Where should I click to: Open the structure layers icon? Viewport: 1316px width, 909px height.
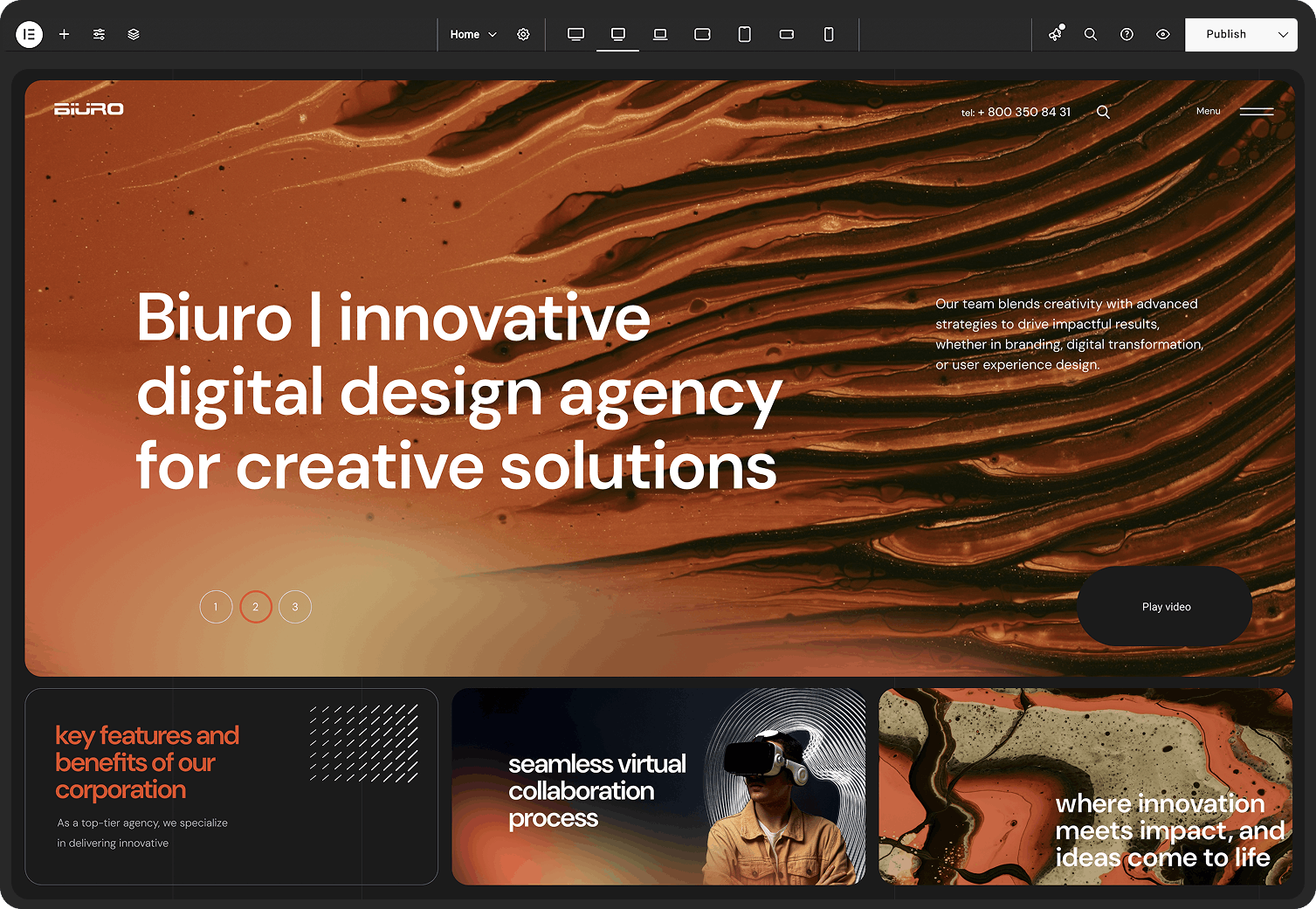[x=134, y=34]
